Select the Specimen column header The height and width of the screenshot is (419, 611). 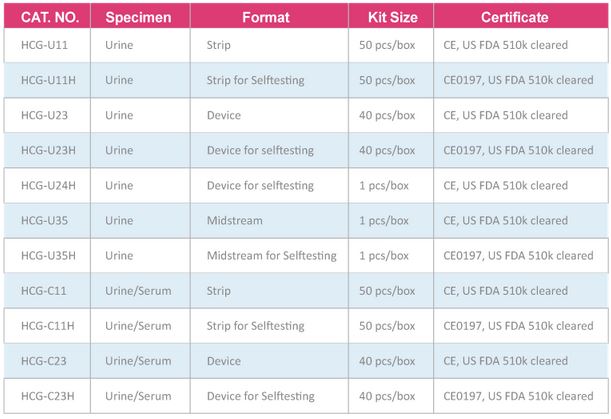[138, 17]
